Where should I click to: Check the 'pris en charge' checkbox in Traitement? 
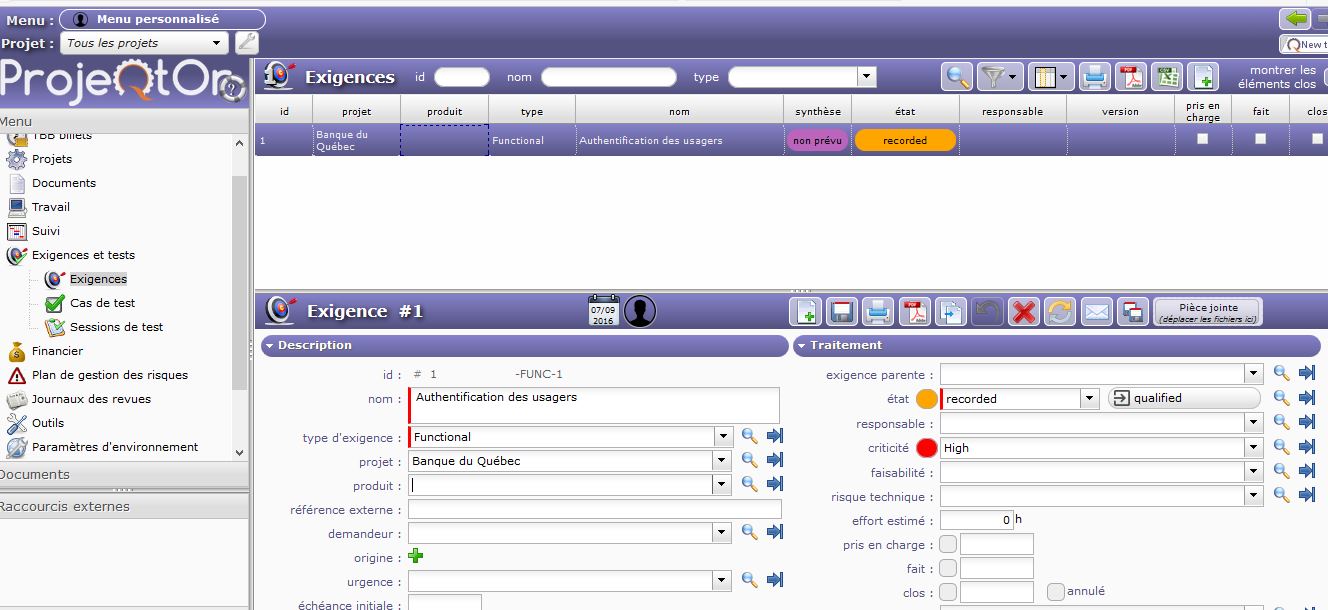pos(948,545)
